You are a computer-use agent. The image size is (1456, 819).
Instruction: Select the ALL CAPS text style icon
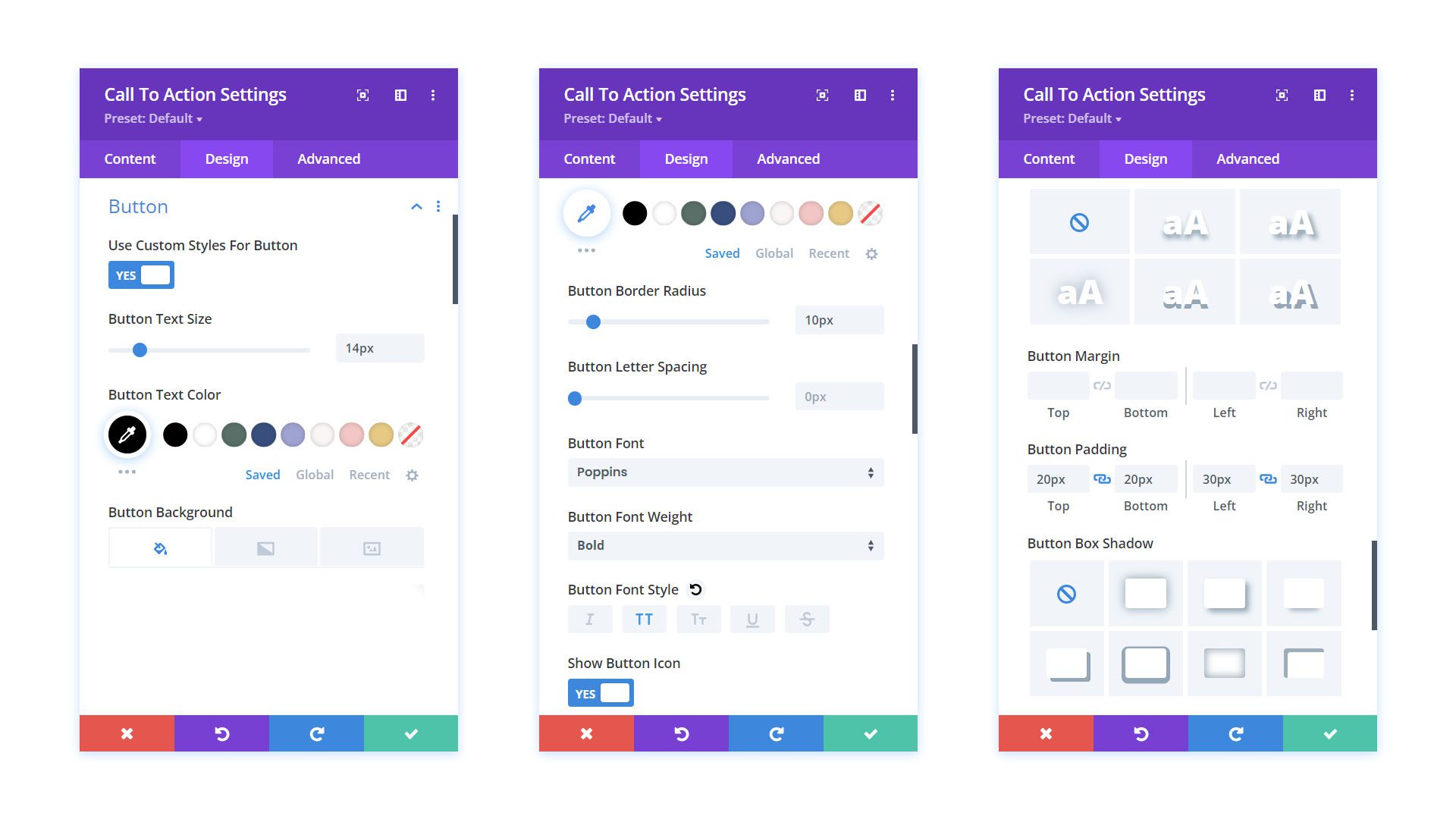click(644, 619)
